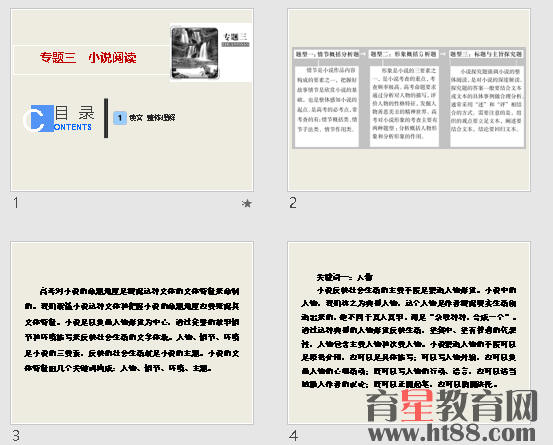Click the slide number 3 label
The image size is (553, 445).
[16, 436]
